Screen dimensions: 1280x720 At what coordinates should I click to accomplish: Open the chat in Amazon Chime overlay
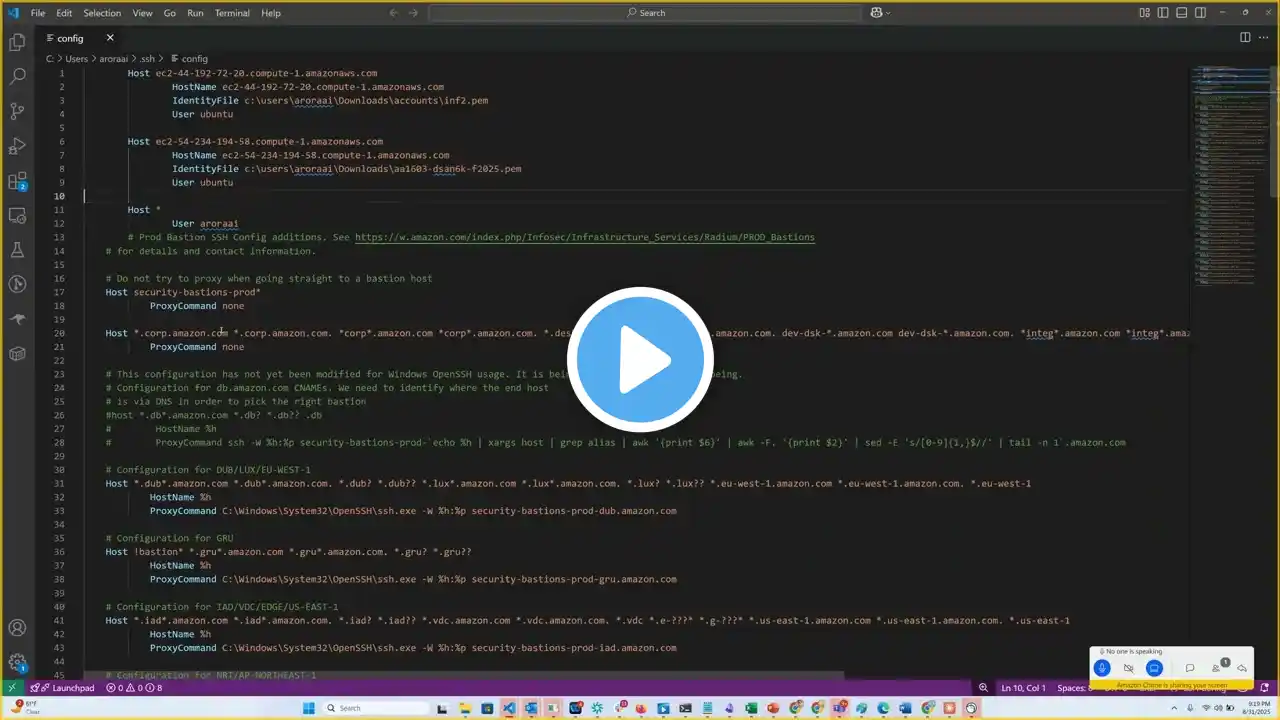1190,668
